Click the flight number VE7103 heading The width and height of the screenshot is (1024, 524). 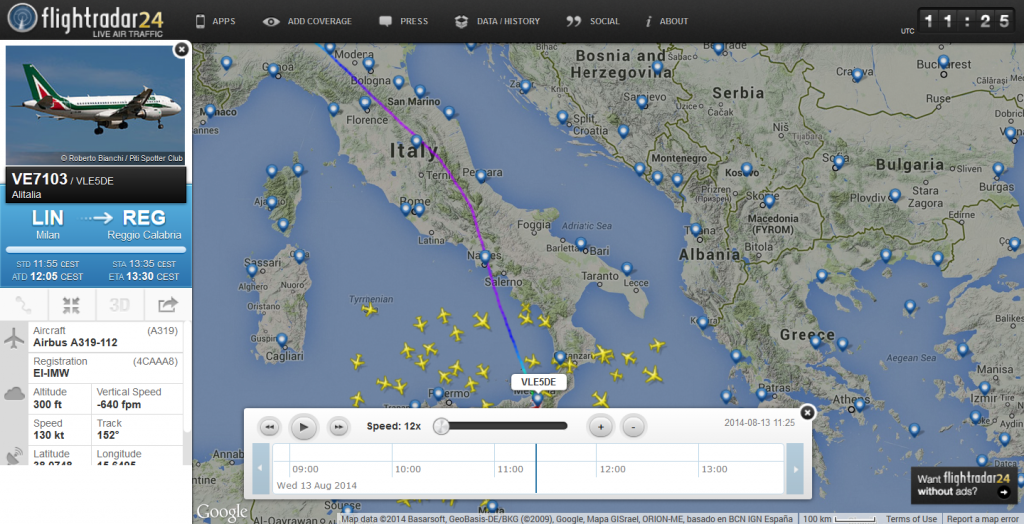tap(39, 179)
